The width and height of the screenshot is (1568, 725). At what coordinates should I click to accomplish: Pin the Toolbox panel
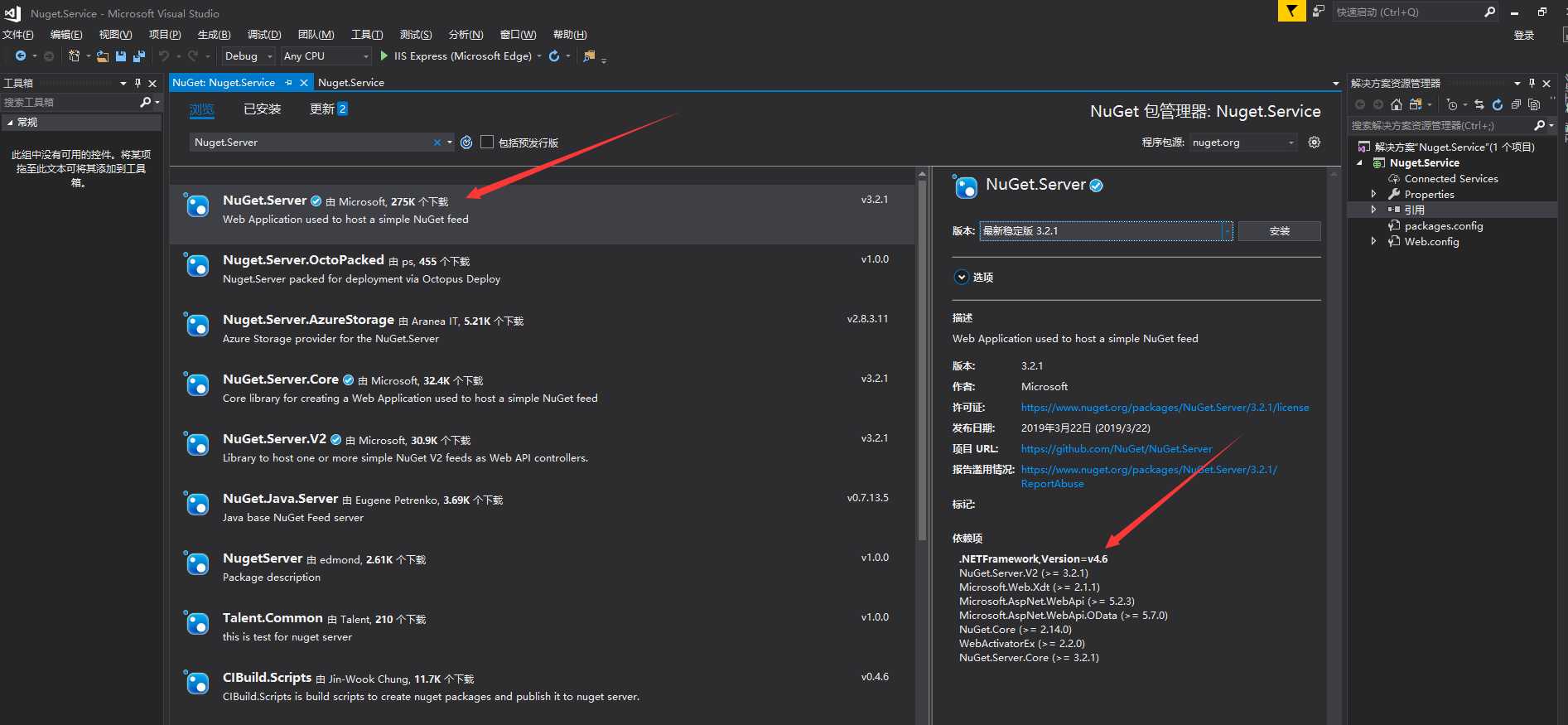(x=138, y=83)
